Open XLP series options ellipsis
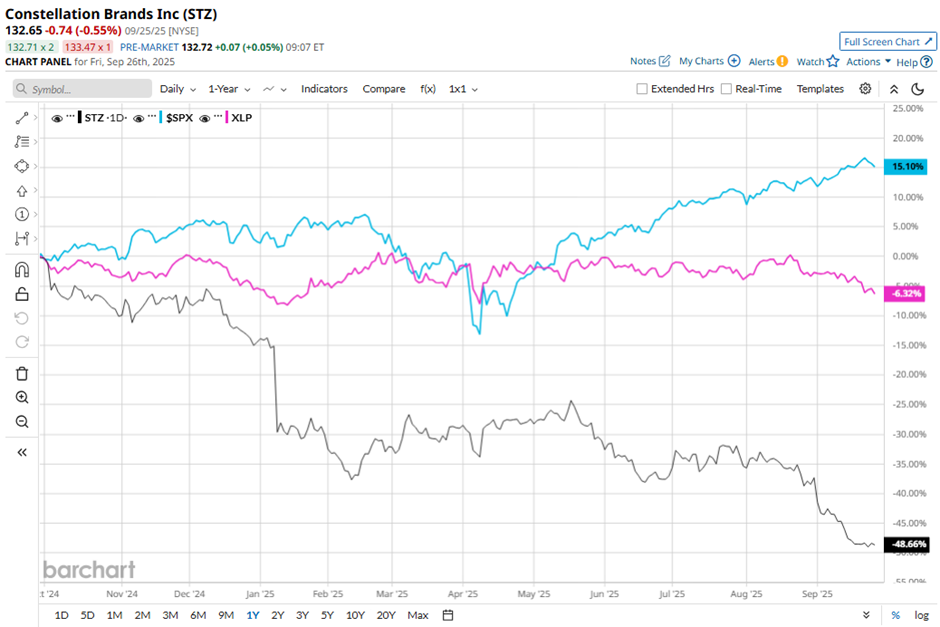The image size is (940, 627). click(218, 116)
